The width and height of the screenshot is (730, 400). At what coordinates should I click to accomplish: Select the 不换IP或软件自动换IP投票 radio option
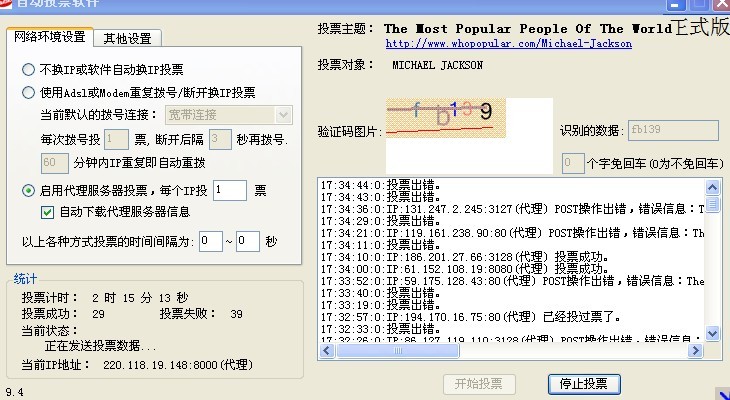[29, 70]
